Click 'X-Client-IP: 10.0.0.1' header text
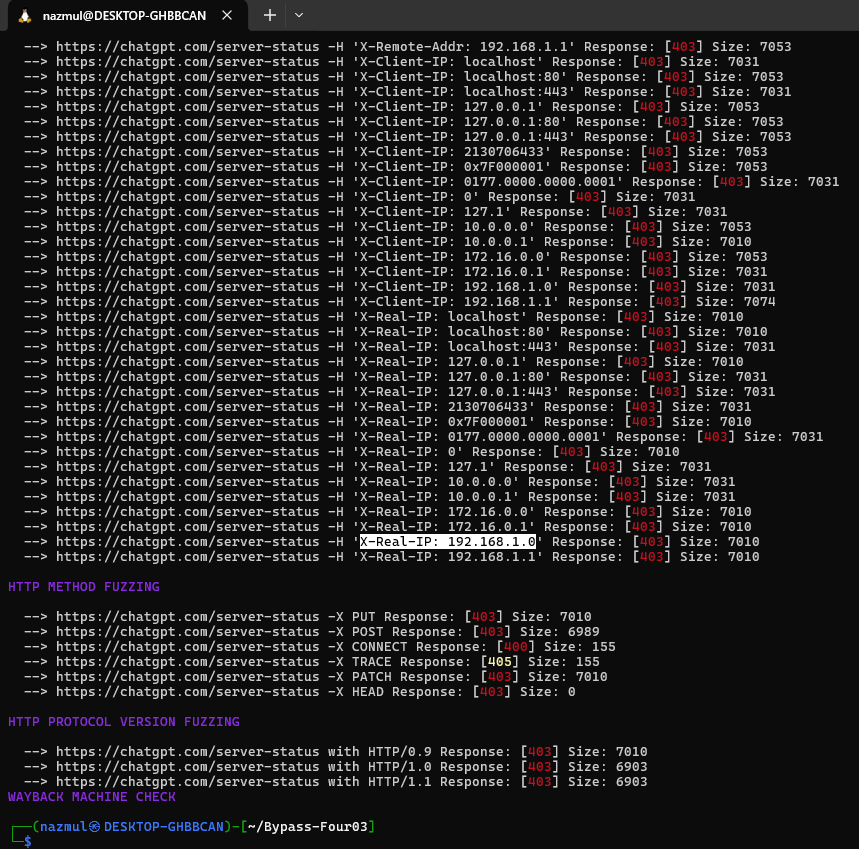Viewport: 859px width, 849px height. coord(444,242)
